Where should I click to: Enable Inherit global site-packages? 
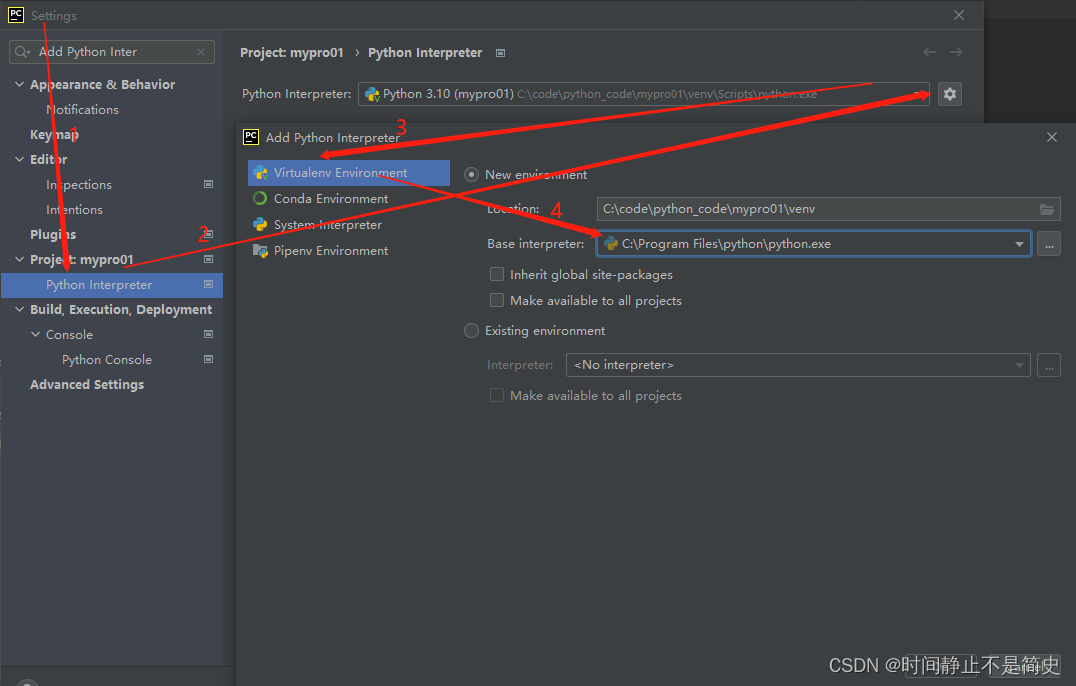[x=497, y=274]
